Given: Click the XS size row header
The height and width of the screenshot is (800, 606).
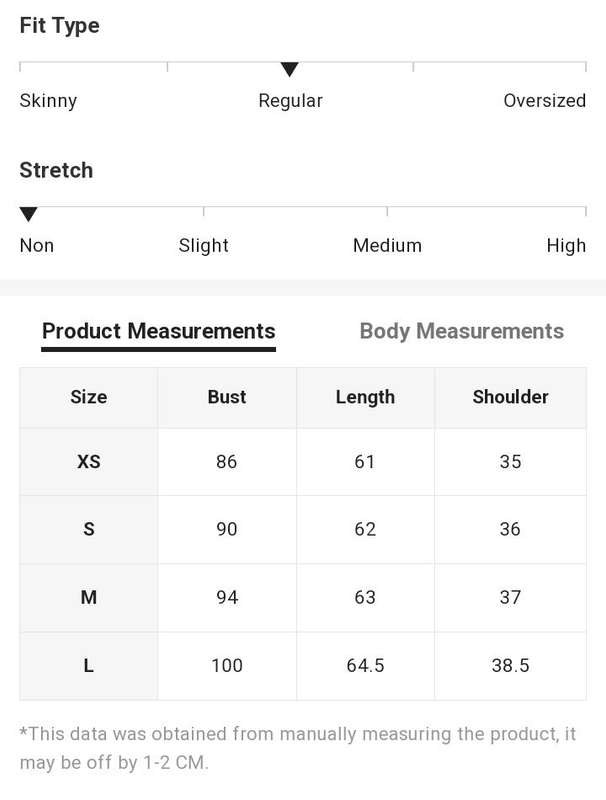Looking at the screenshot, I should (x=89, y=462).
